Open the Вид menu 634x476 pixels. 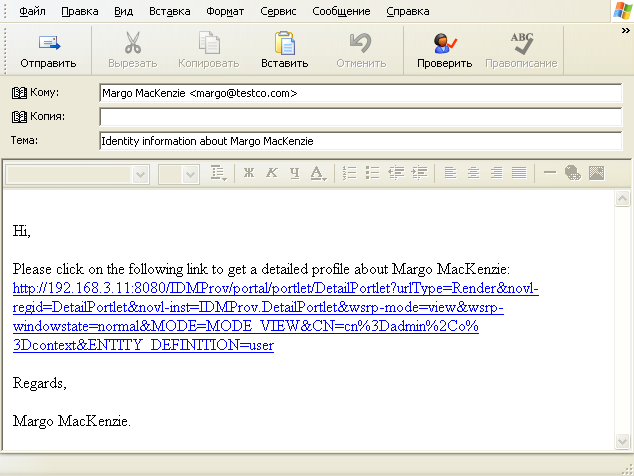[123, 11]
